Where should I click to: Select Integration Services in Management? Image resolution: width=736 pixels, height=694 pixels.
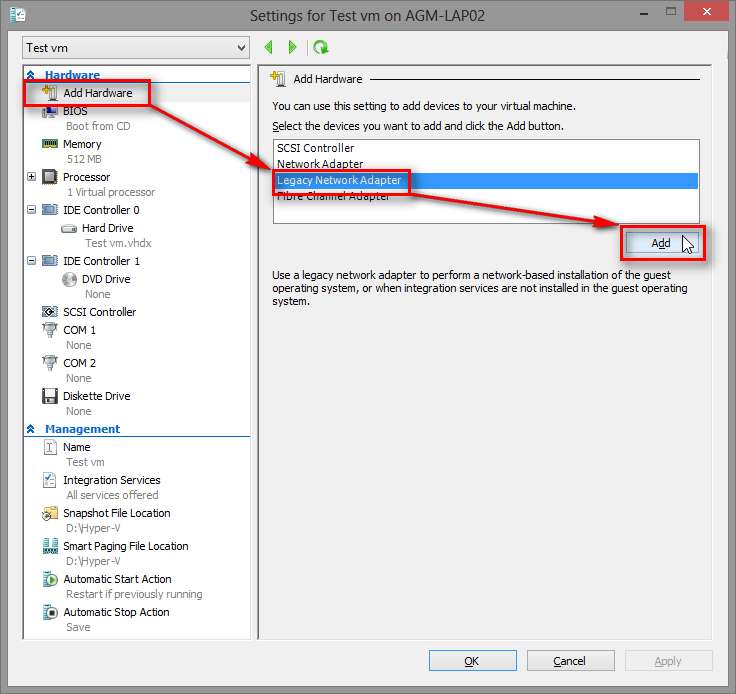111,480
